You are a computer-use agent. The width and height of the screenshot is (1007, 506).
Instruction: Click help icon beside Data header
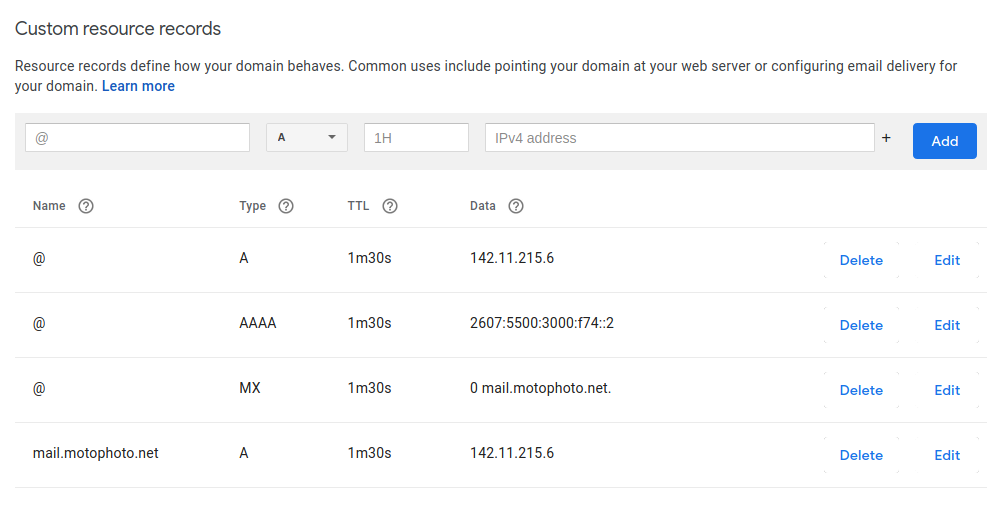[x=516, y=206]
